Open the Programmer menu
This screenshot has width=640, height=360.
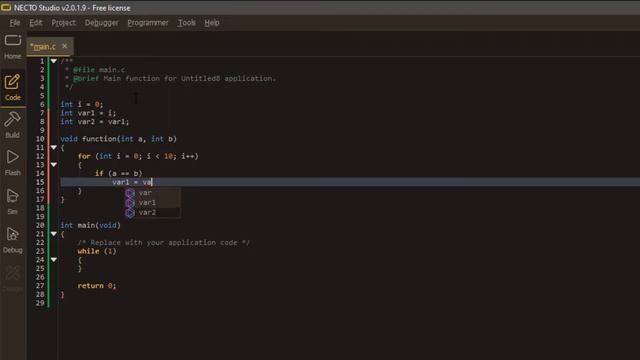148,23
